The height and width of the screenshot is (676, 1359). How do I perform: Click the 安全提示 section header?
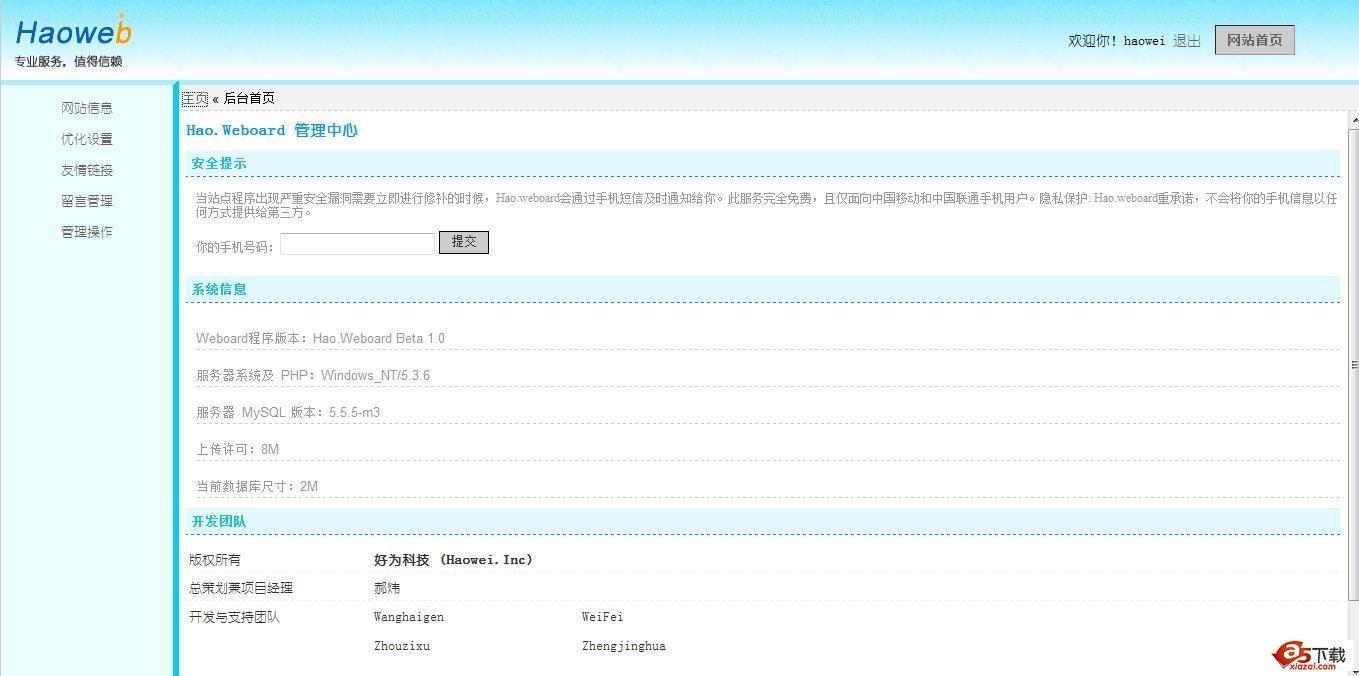(x=219, y=163)
